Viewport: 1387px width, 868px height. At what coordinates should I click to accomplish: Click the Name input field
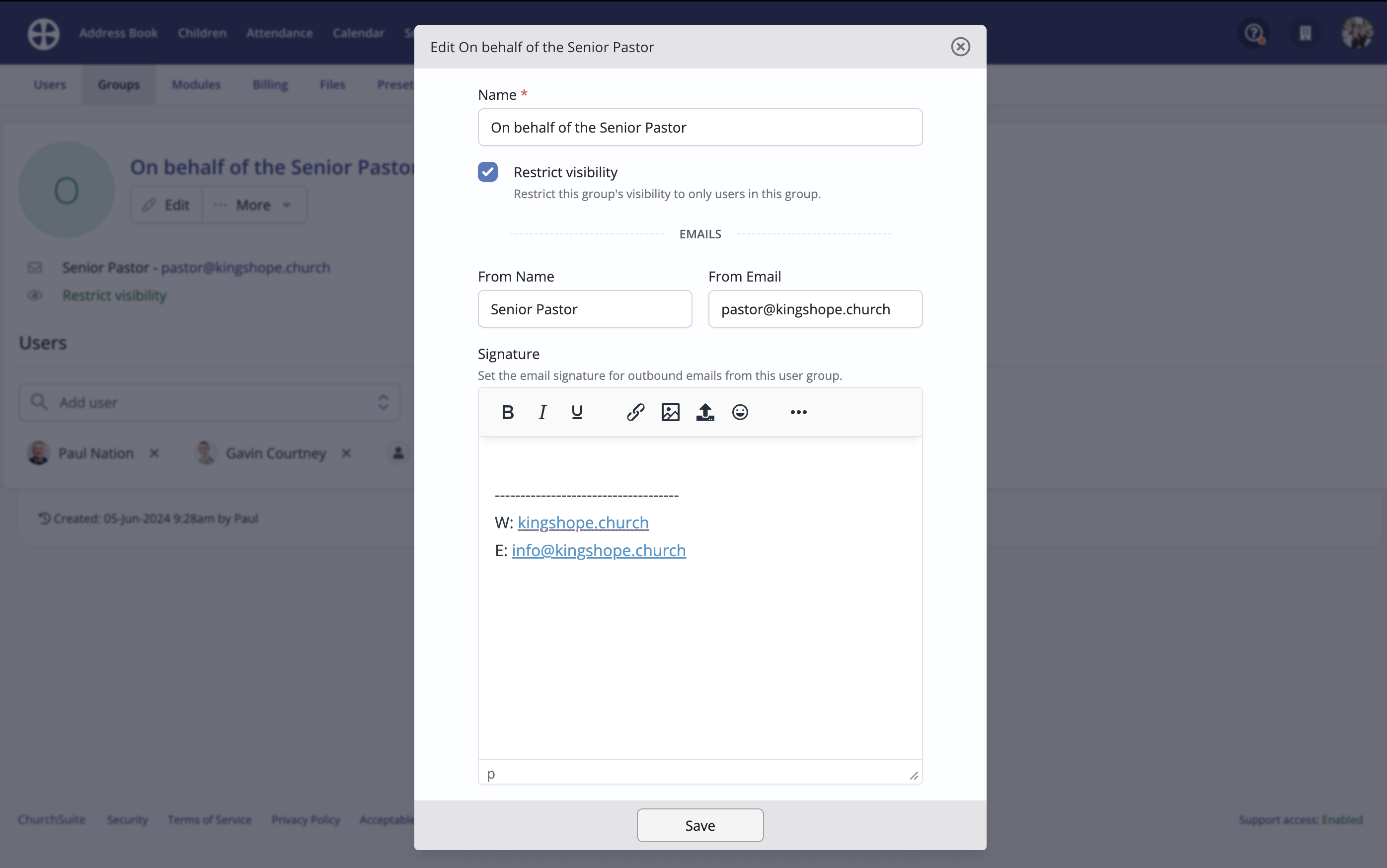pos(700,127)
